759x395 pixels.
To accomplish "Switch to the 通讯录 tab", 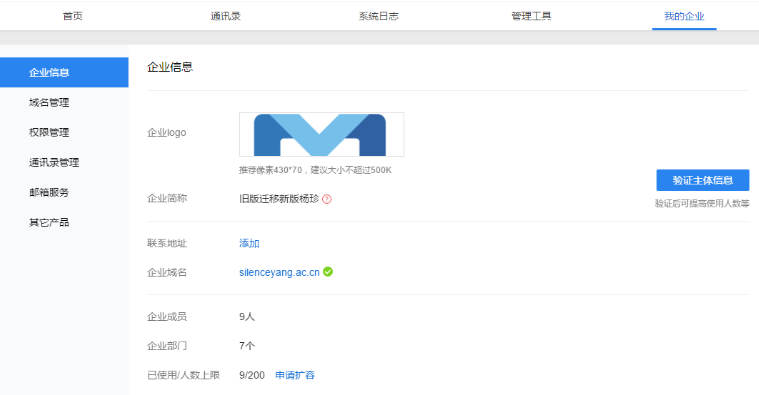I will pyautogui.click(x=226, y=16).
